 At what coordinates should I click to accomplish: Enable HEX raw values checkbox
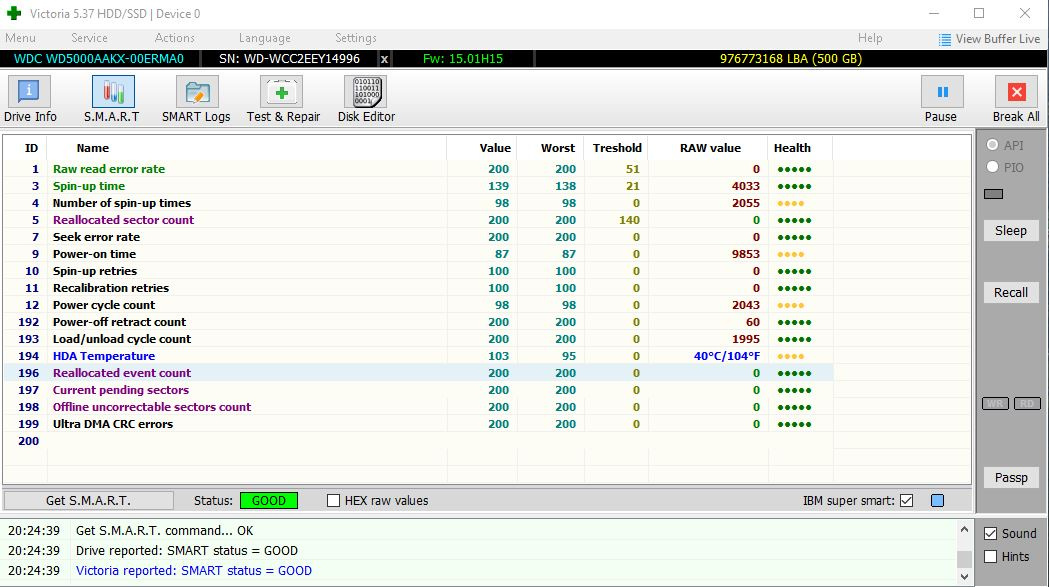pos(334,501)
